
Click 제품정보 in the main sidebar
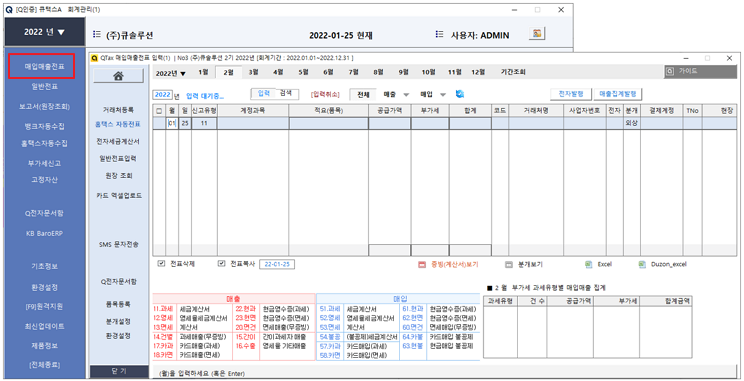[44, 346]
